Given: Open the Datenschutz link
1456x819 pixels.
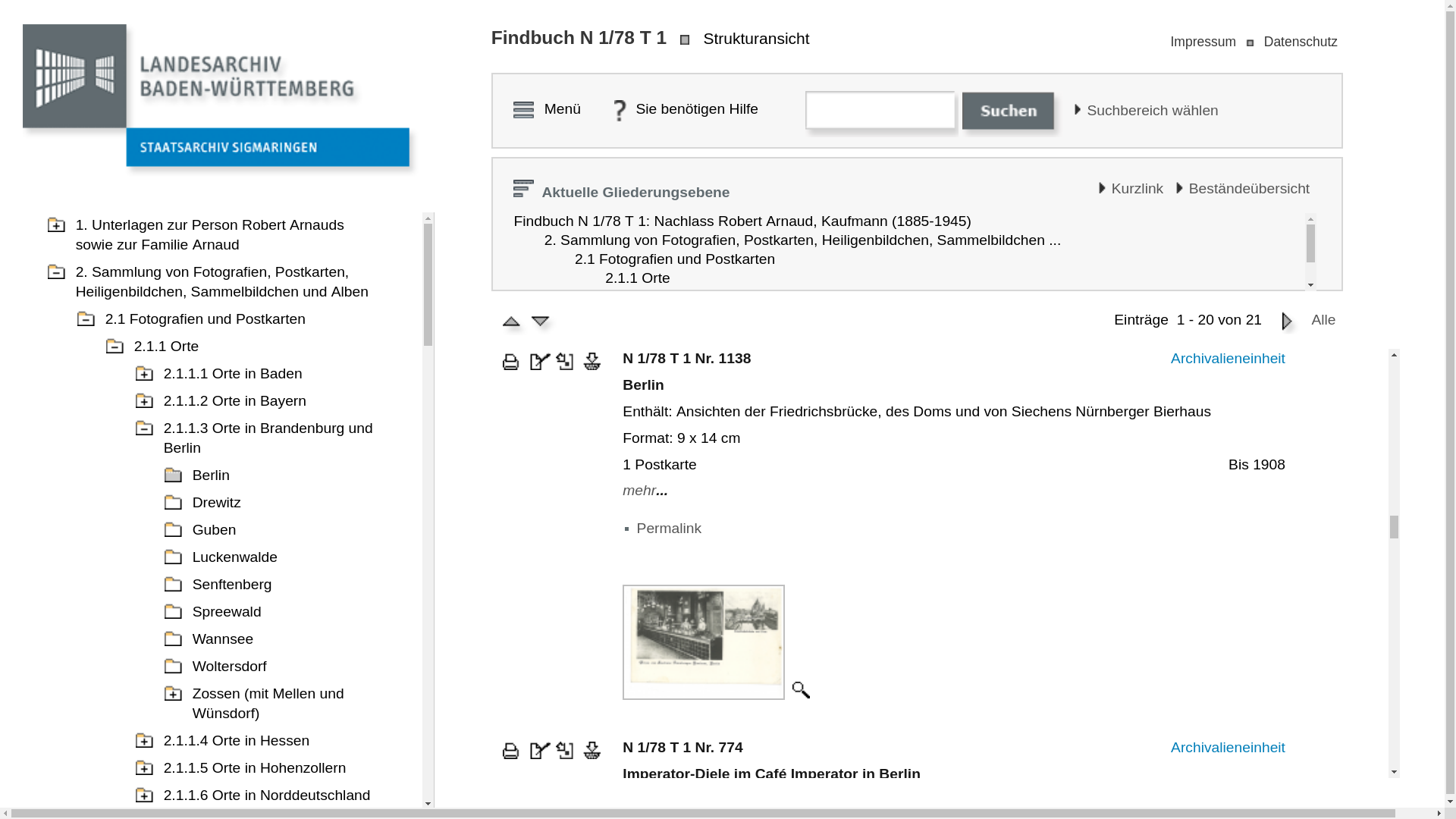Looking at the screenshot, I should coord(1301,42).
